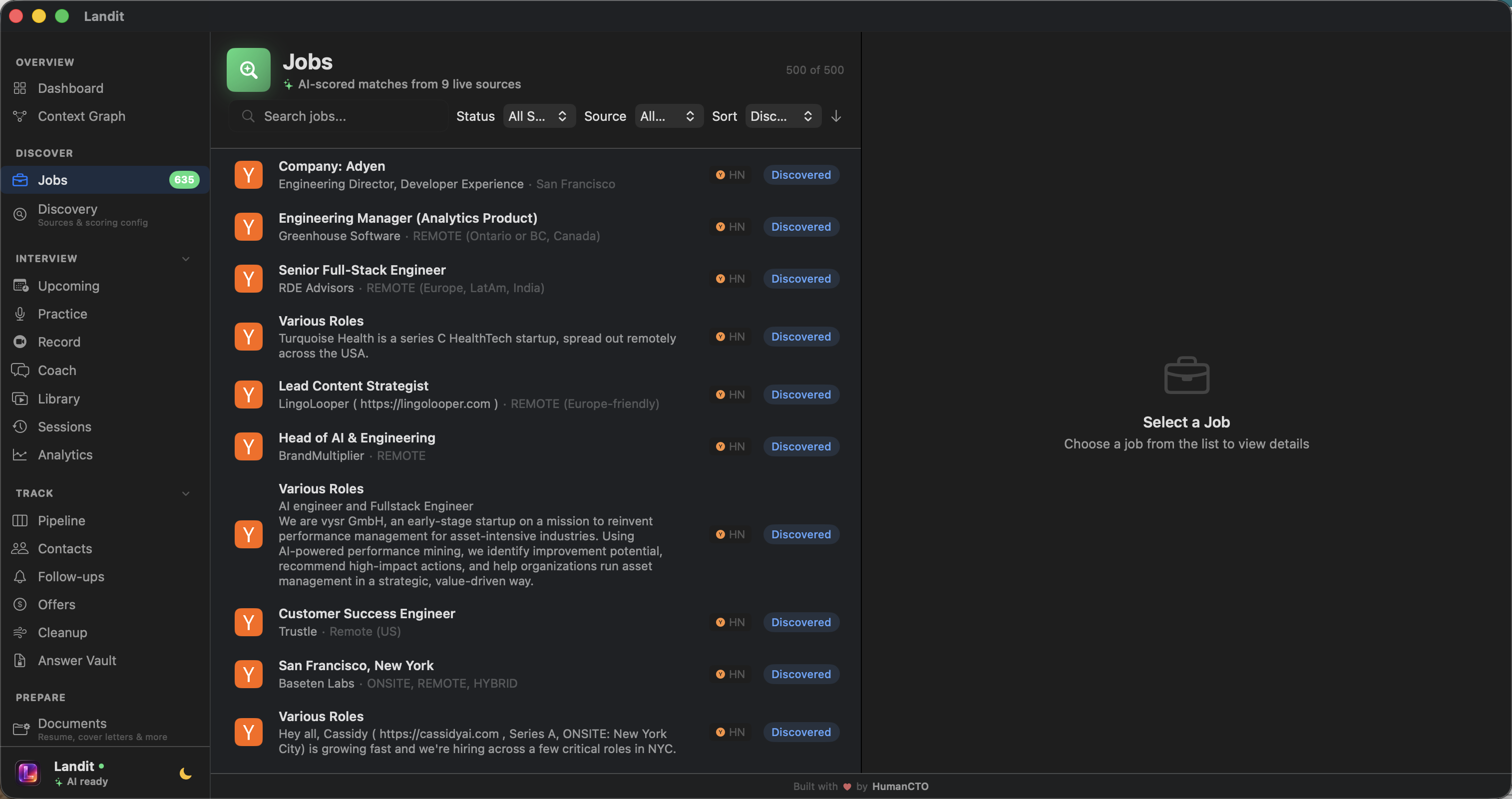Open the Dashboard grid icon

pyautogui.click(x=20, y=88)
